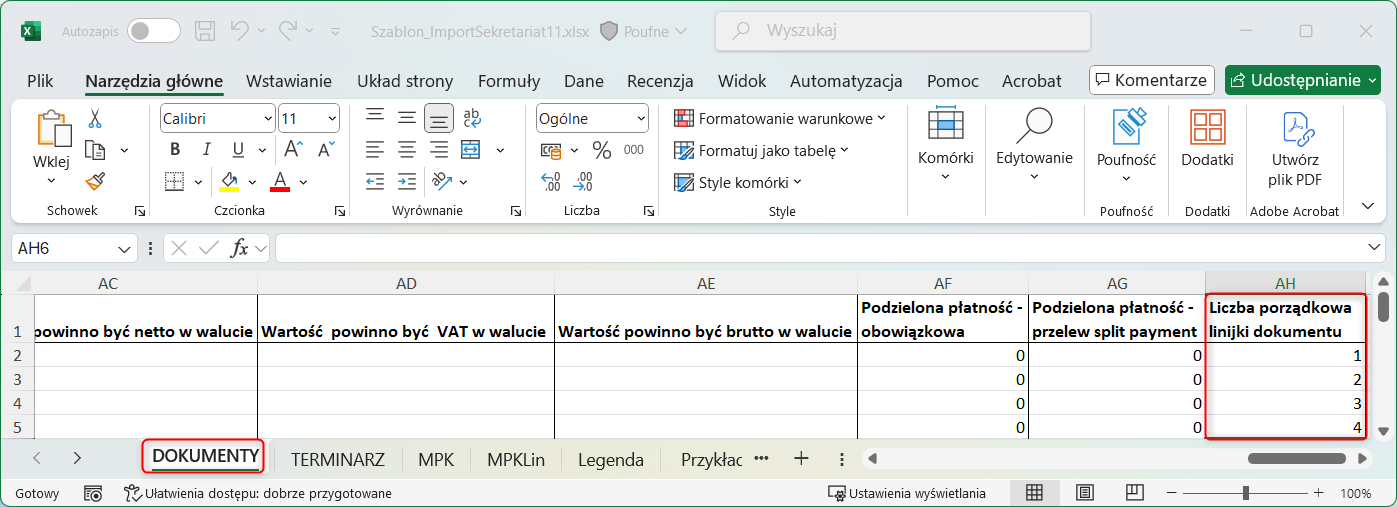The height and width of the screenshot is (507, 1397).
Task: Switch to the Dane tab
Action: point(584,81)
